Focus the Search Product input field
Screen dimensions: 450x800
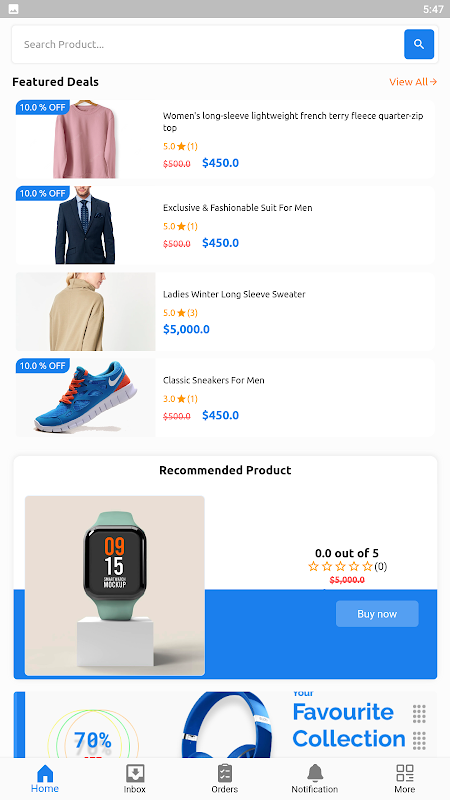(x=208, y=44)
